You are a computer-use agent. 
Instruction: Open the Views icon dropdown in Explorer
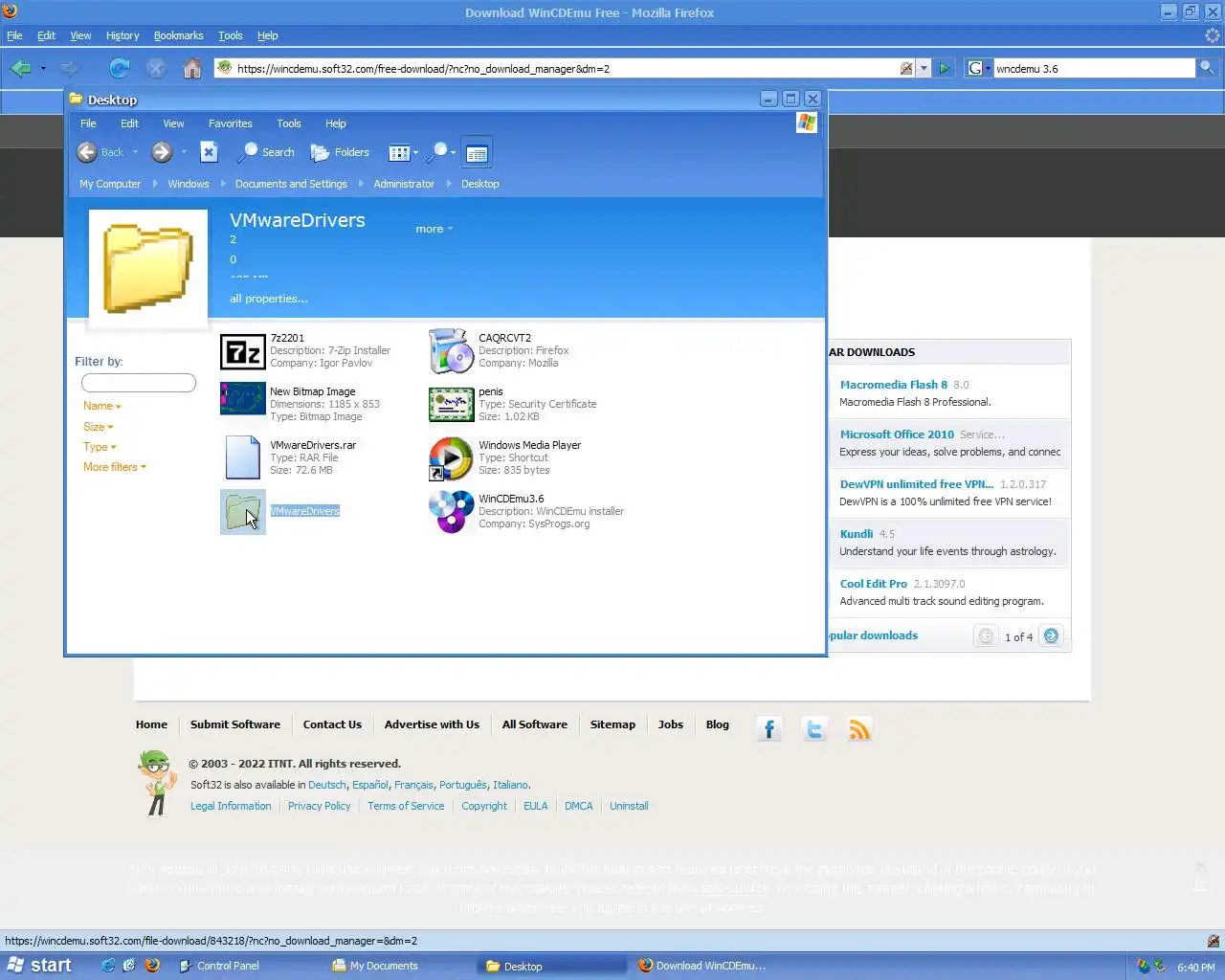tap(403, 152)
